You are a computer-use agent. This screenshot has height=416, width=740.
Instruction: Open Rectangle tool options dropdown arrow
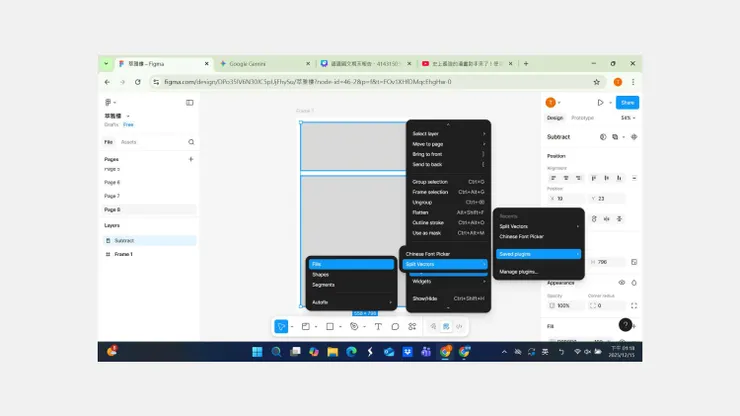pos(340,327)
